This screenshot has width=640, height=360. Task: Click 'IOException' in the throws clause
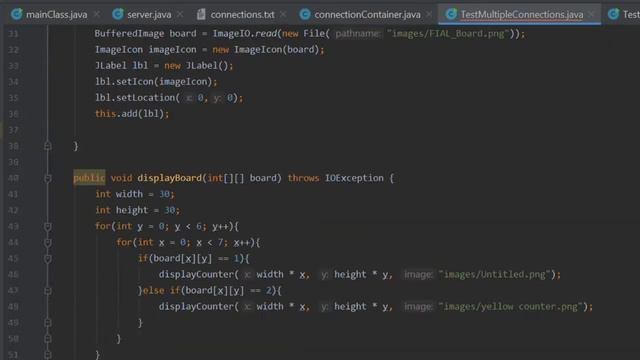[354, 178]
